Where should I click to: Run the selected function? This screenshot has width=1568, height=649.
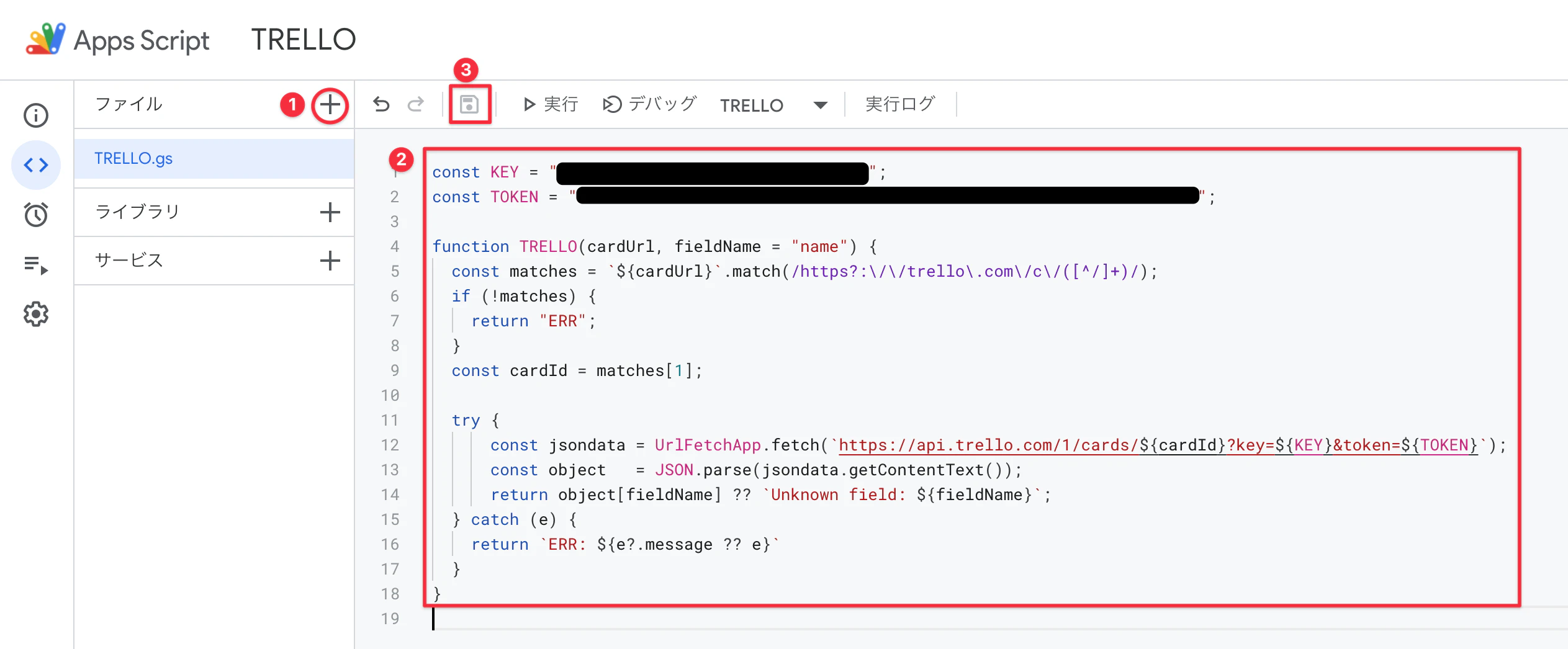(x=551, y=104)
